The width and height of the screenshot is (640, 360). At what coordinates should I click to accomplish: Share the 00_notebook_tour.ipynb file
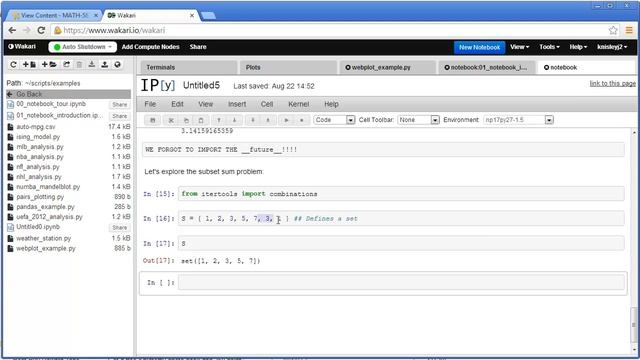coord(120,105)
